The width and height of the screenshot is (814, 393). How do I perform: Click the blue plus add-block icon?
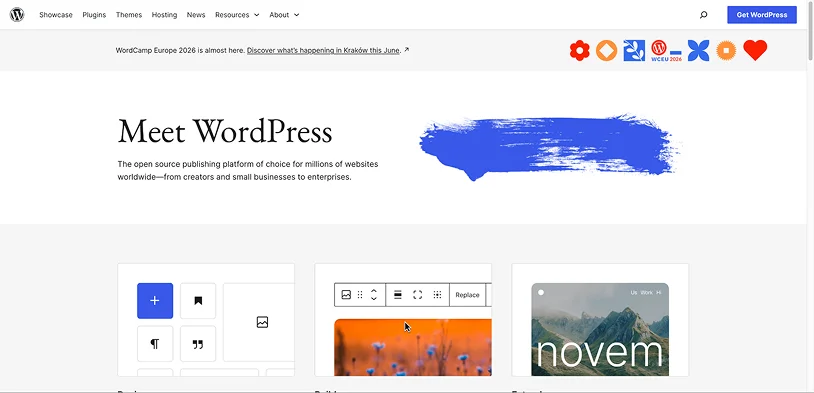point(155,301)
